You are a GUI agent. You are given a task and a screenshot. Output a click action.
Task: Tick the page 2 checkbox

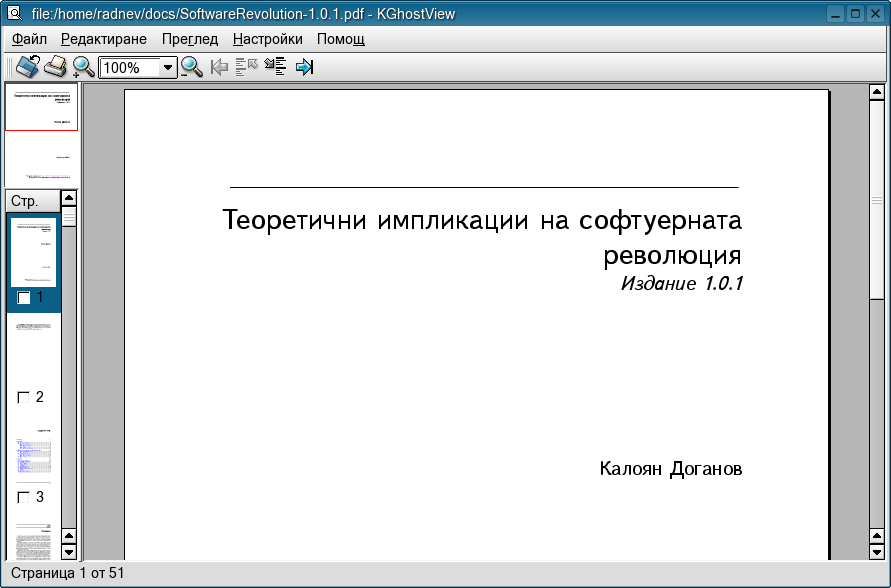pos(24,397)
